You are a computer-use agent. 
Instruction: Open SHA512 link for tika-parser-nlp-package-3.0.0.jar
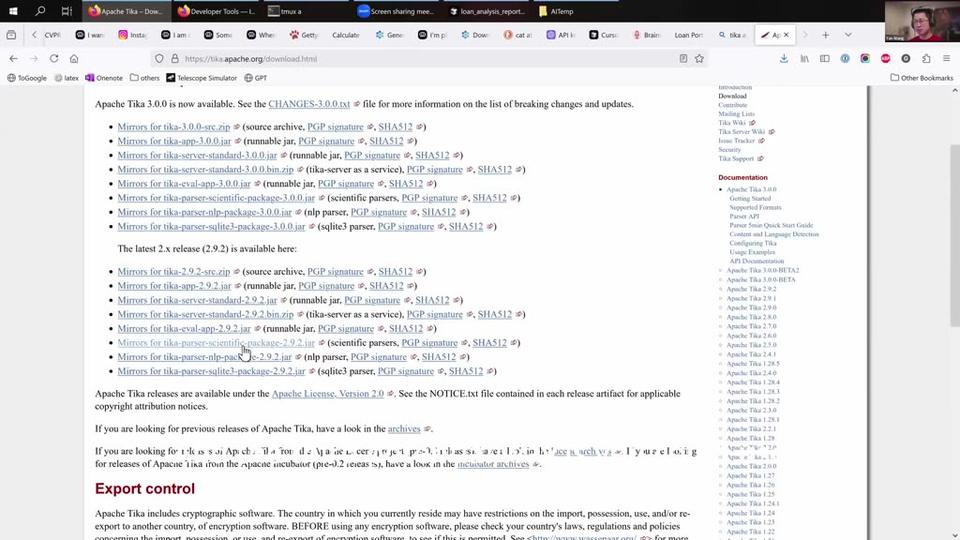439,212
